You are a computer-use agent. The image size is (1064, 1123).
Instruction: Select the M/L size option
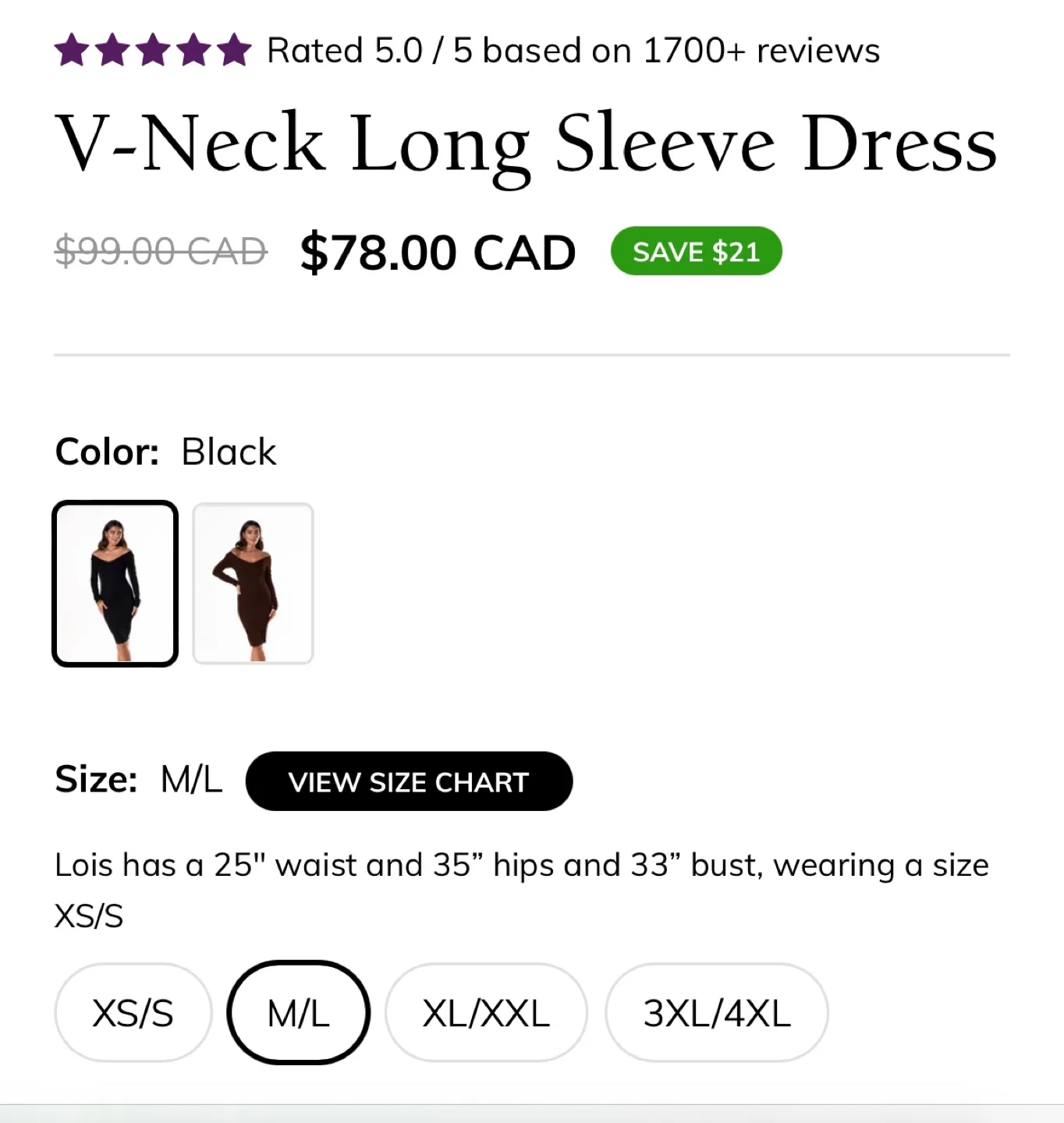298,1011
